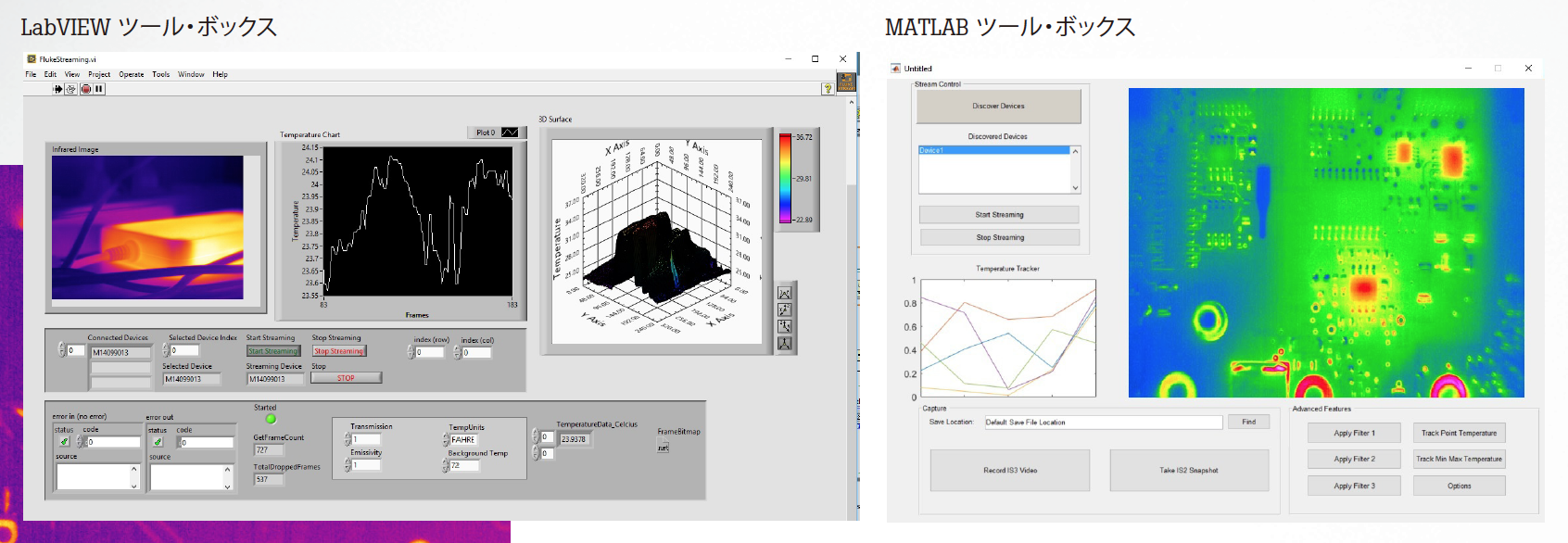Click the 3D Surface color ramp scale
This screenshot has width=1568, height=543.
coord(784,178)
